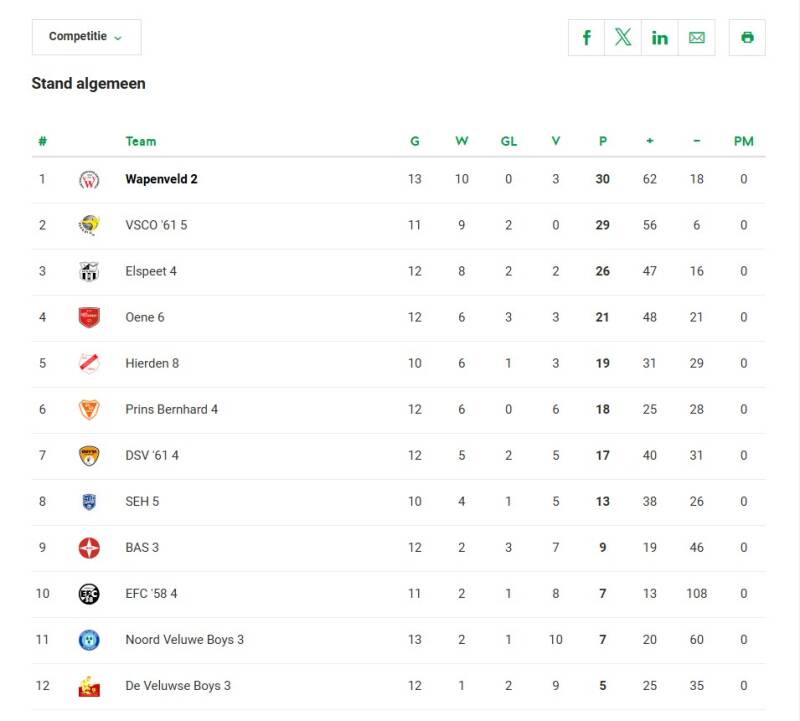The width and height of the screenshot is (800, 721).
Task: Open the Hierden 8 team link
Action: click(x=152, y=363)
